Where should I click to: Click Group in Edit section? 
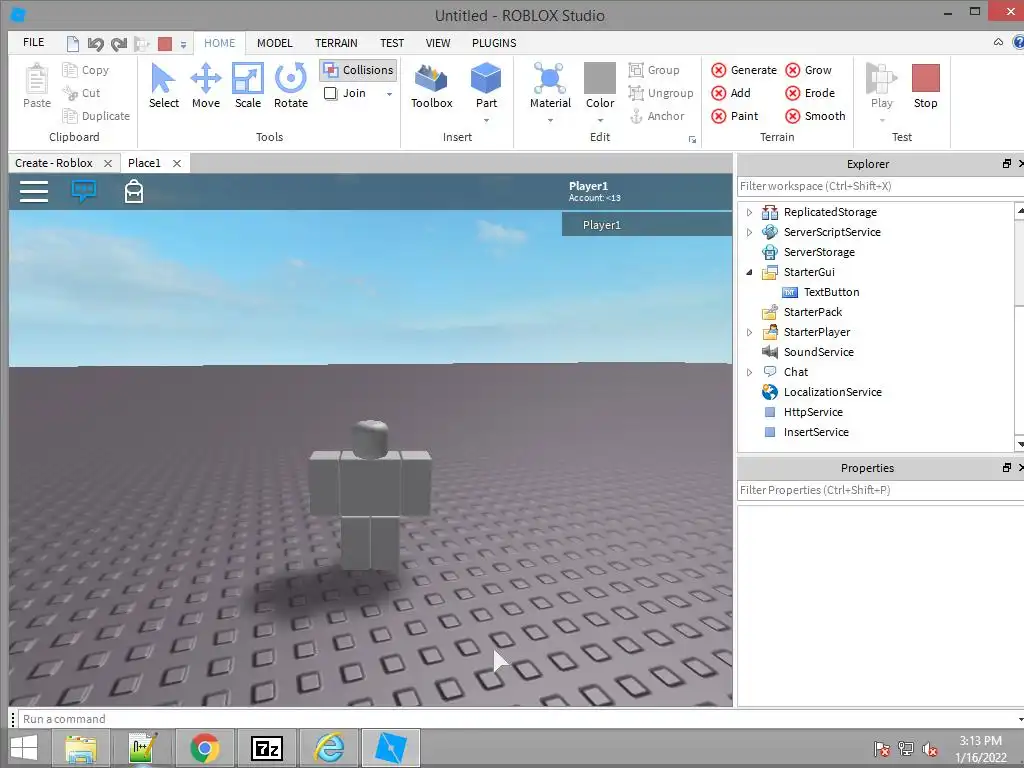tap(654, 70)
